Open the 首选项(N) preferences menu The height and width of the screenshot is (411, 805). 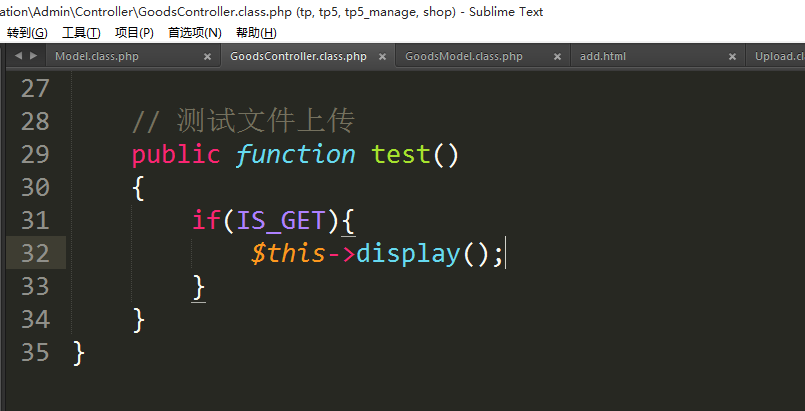point(194,33)
